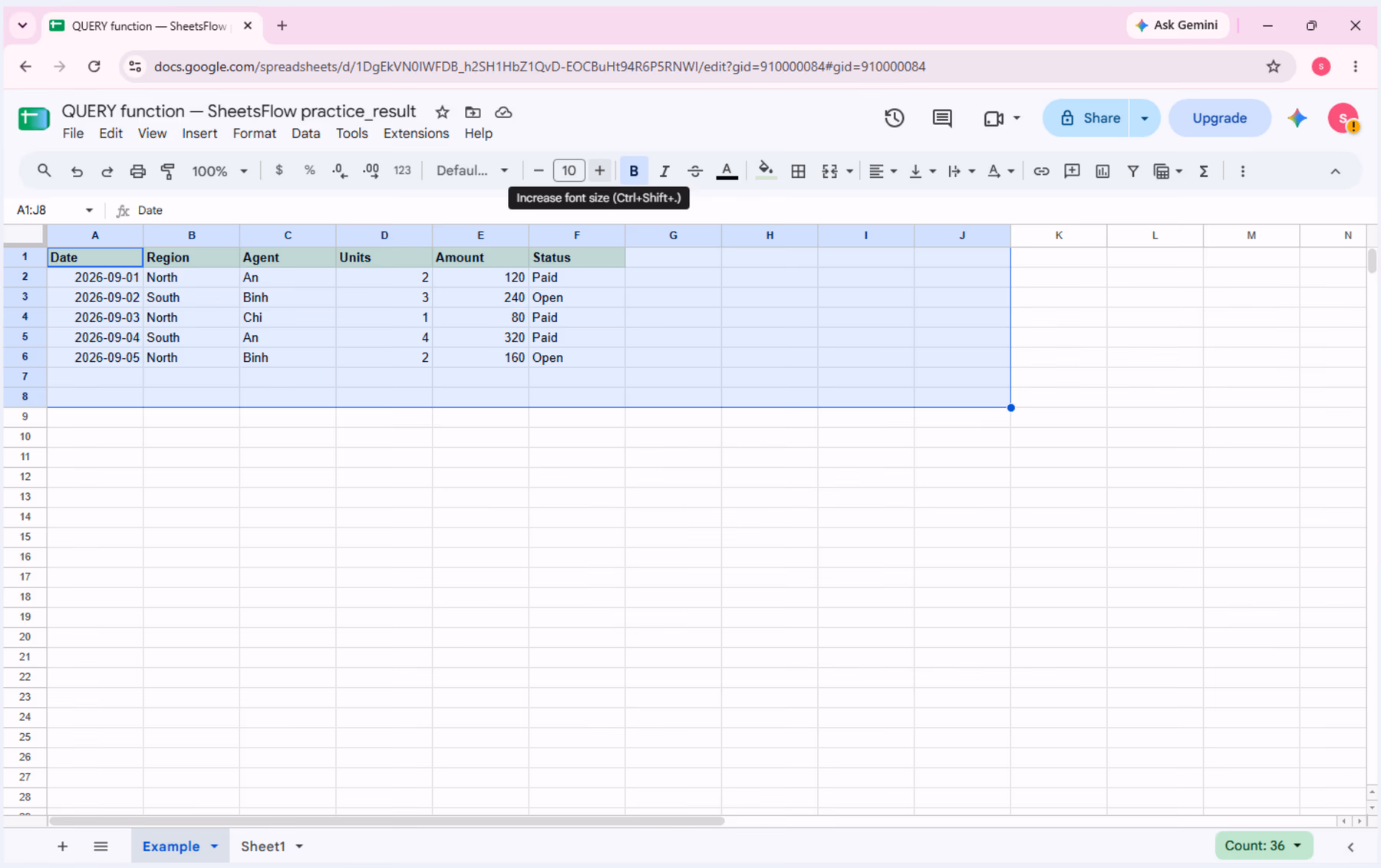This screenshot has height=868, width=1381.
Task: Format as percent icon
Action: (310, 170)
